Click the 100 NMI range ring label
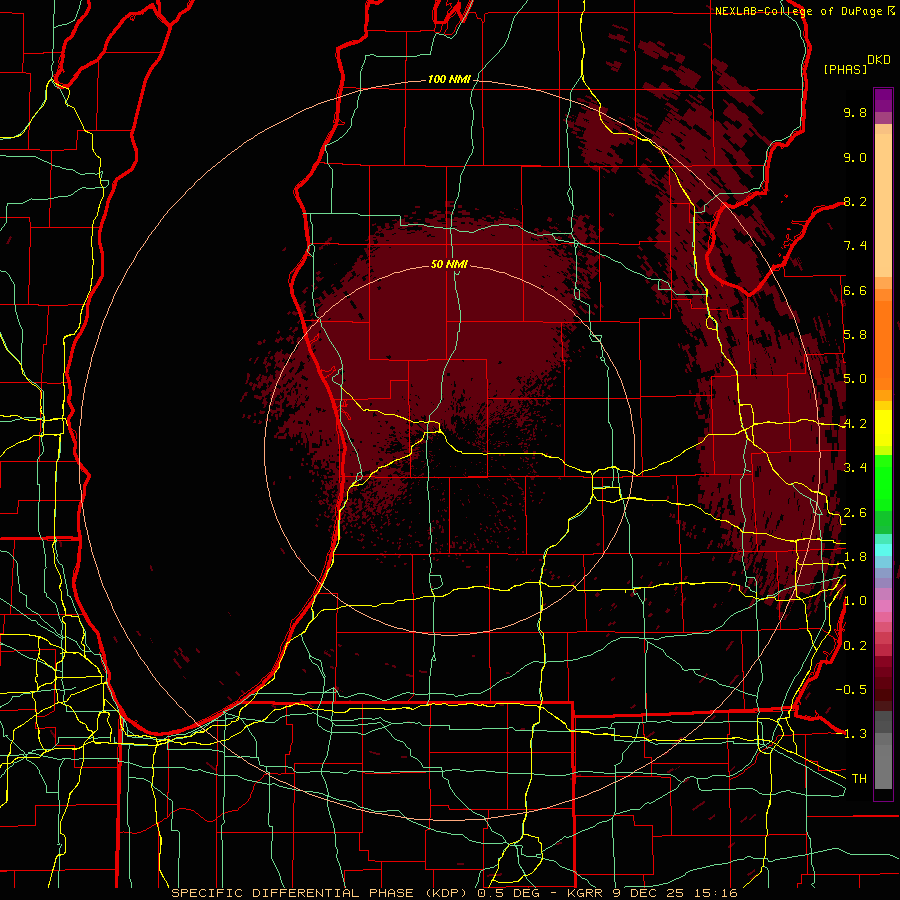900x900 pixels. click(449, 79)
